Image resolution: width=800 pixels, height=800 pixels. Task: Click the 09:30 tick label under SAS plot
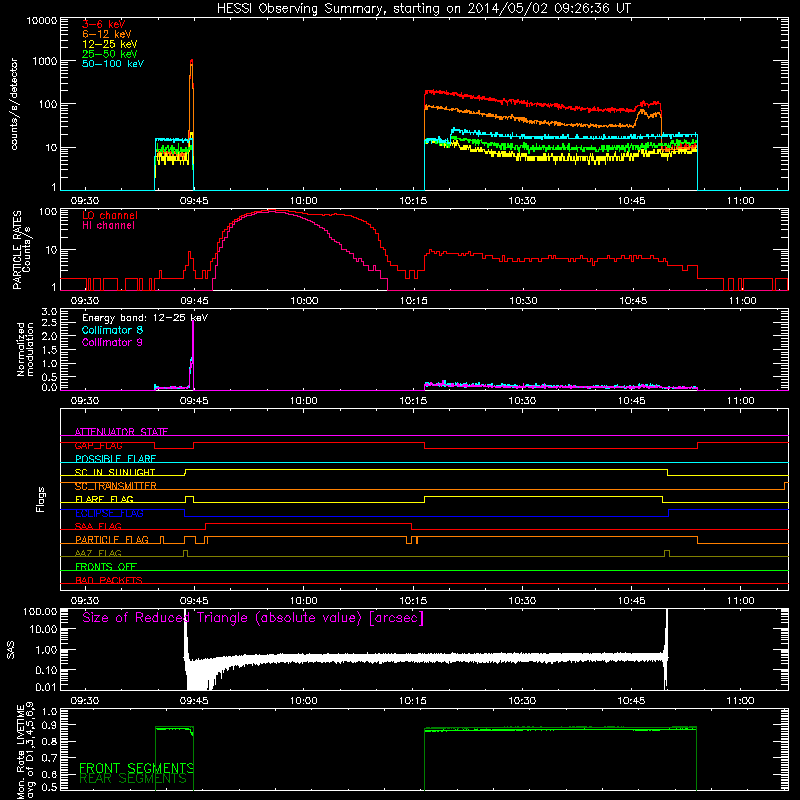click(85, 701)
